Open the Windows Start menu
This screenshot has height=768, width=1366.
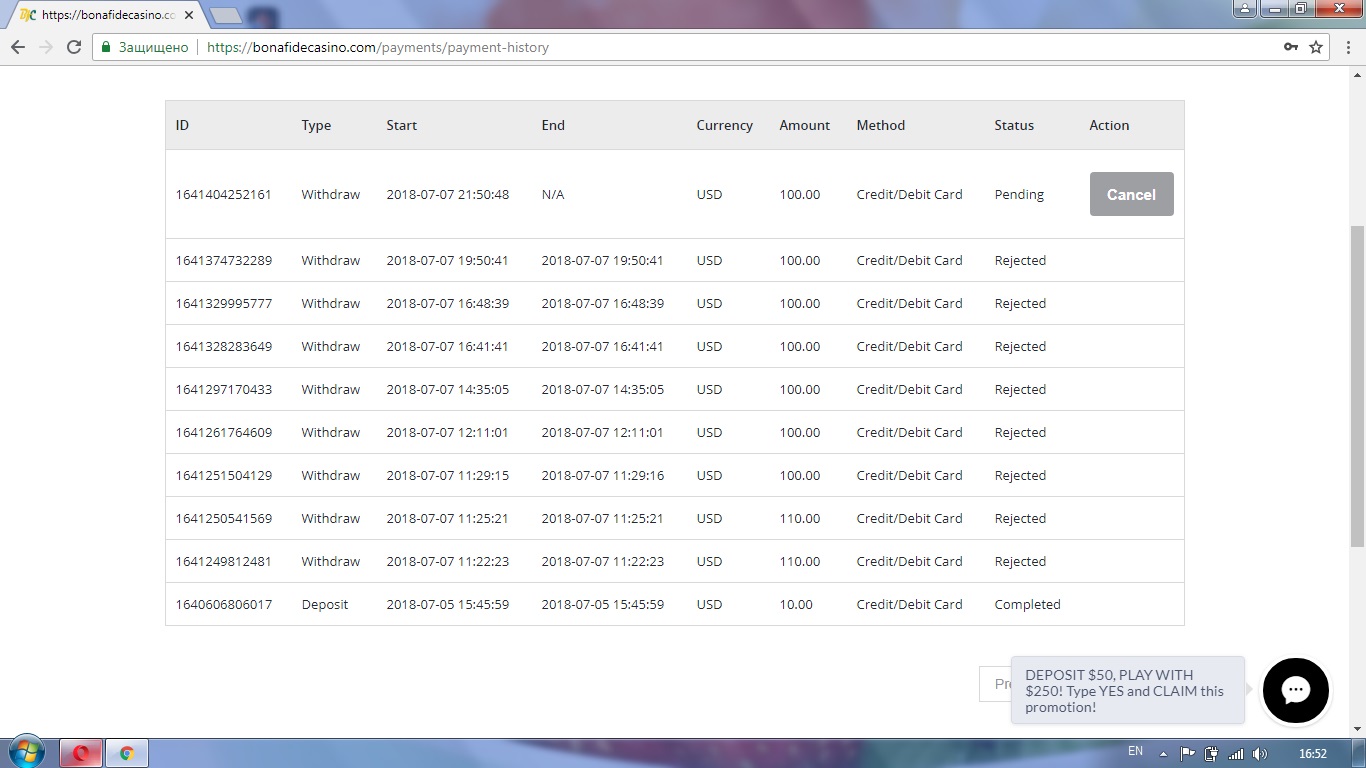(x=26, y=752)
